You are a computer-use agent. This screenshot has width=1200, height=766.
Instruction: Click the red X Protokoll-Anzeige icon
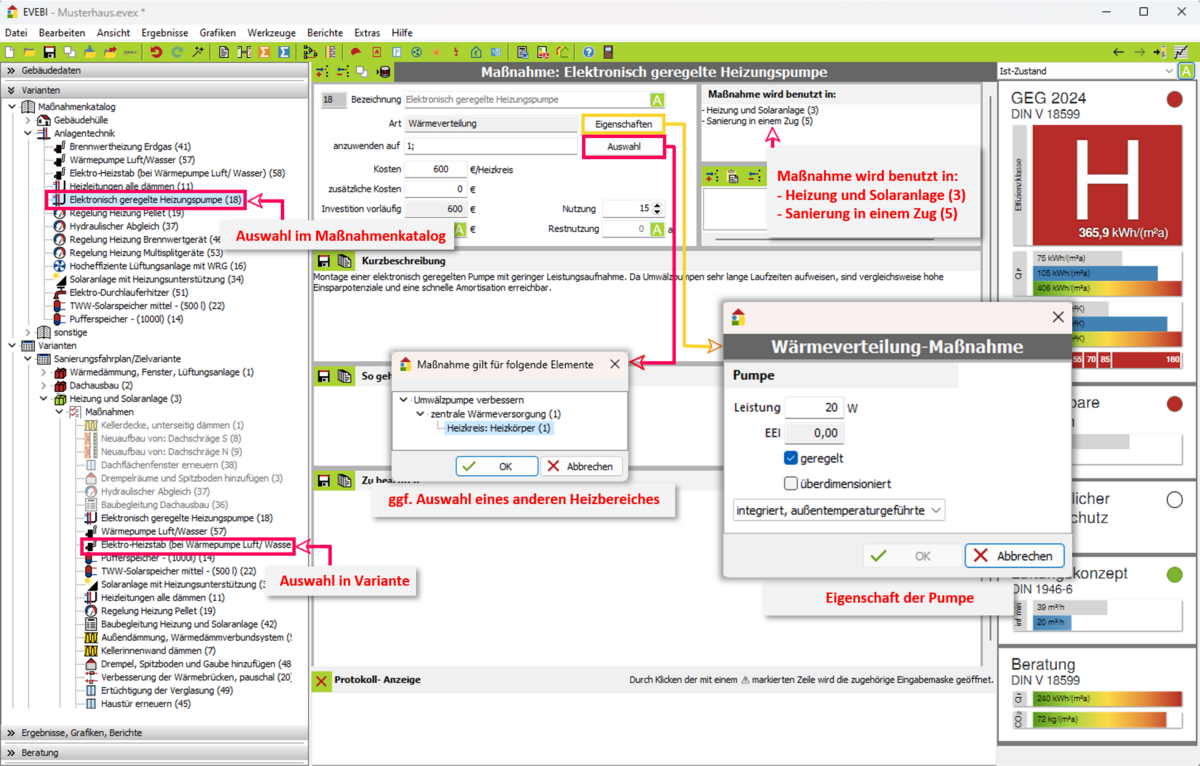321,680
